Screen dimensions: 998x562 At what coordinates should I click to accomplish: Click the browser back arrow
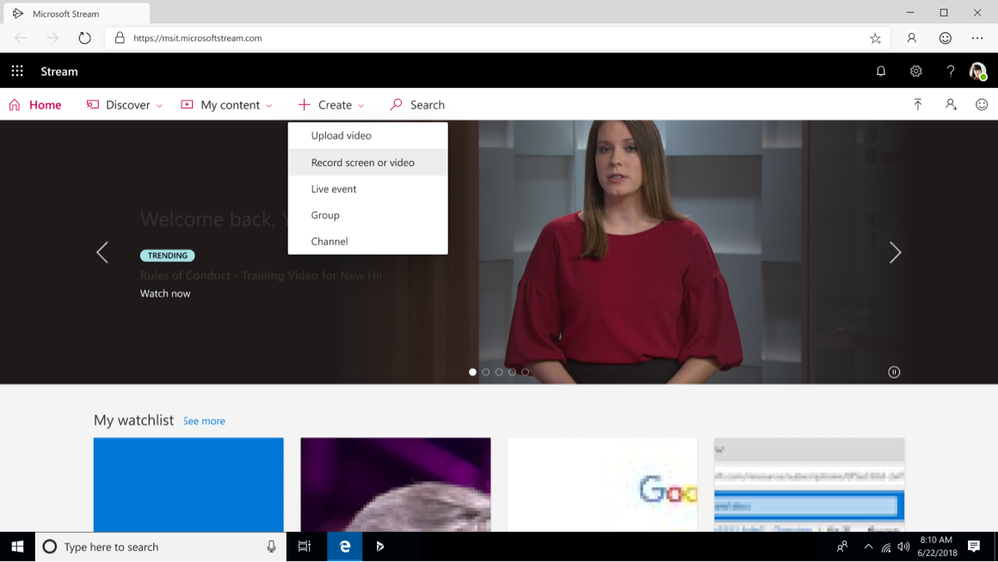21,38
